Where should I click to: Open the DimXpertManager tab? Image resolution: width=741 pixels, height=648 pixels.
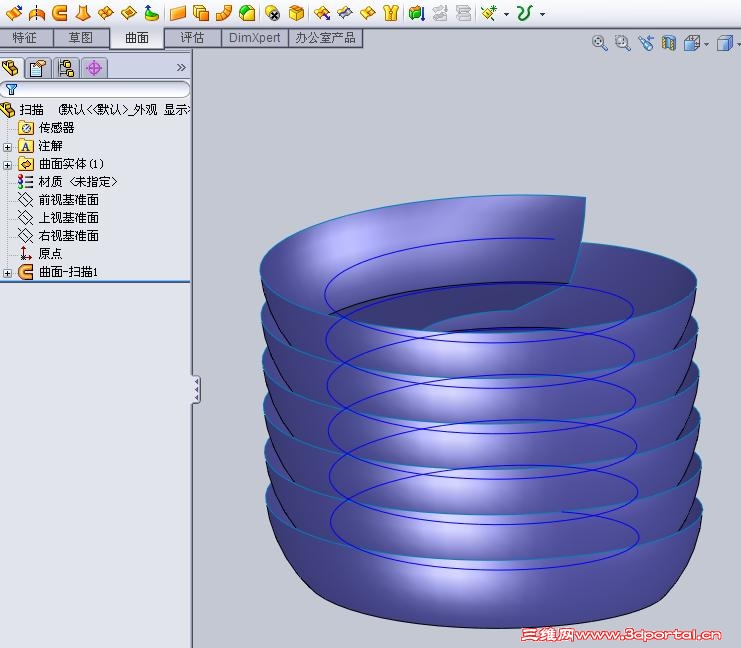click(x=94, y=68)
